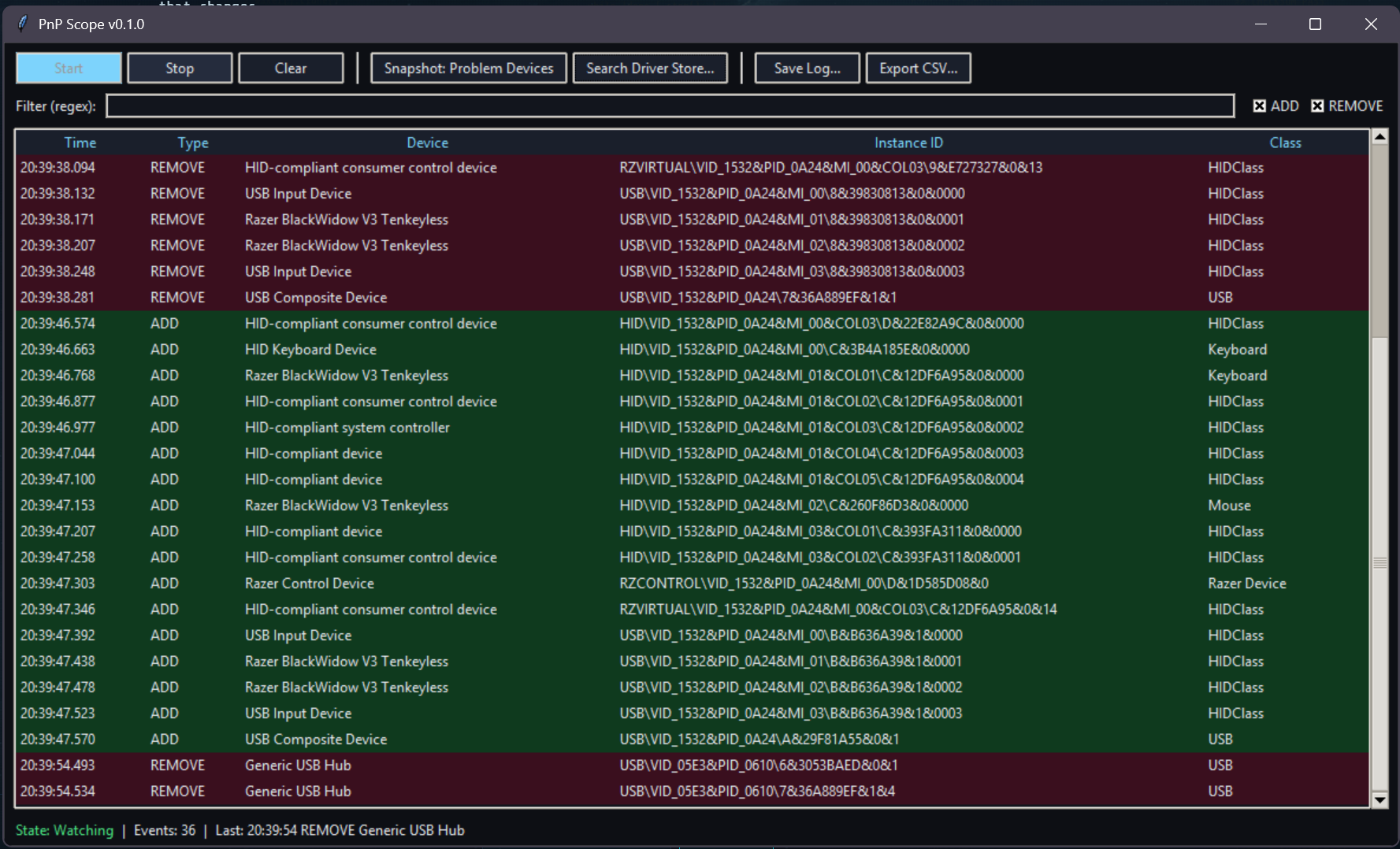This screenshot has width=1400, height=849.
Task: Toggle the REMOVE events checkbox
Action: coord(1347,106)
